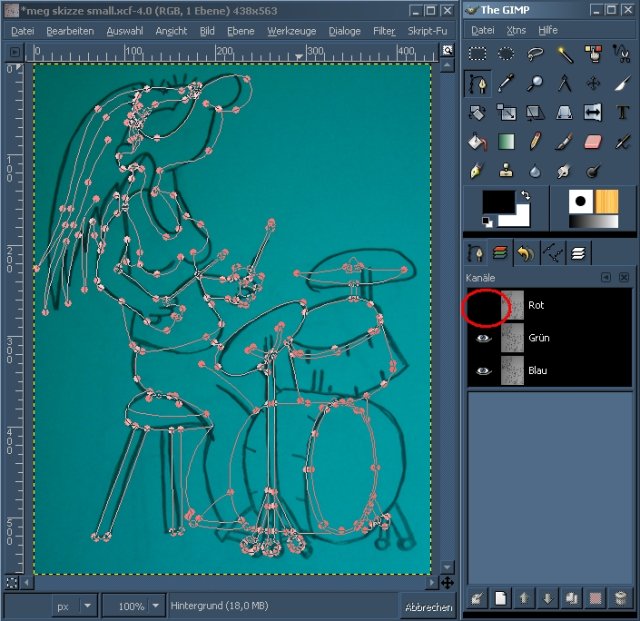Switch to the Layers tab in dock
The height and width of the screenshot is (621, 640).
point(578,253)
